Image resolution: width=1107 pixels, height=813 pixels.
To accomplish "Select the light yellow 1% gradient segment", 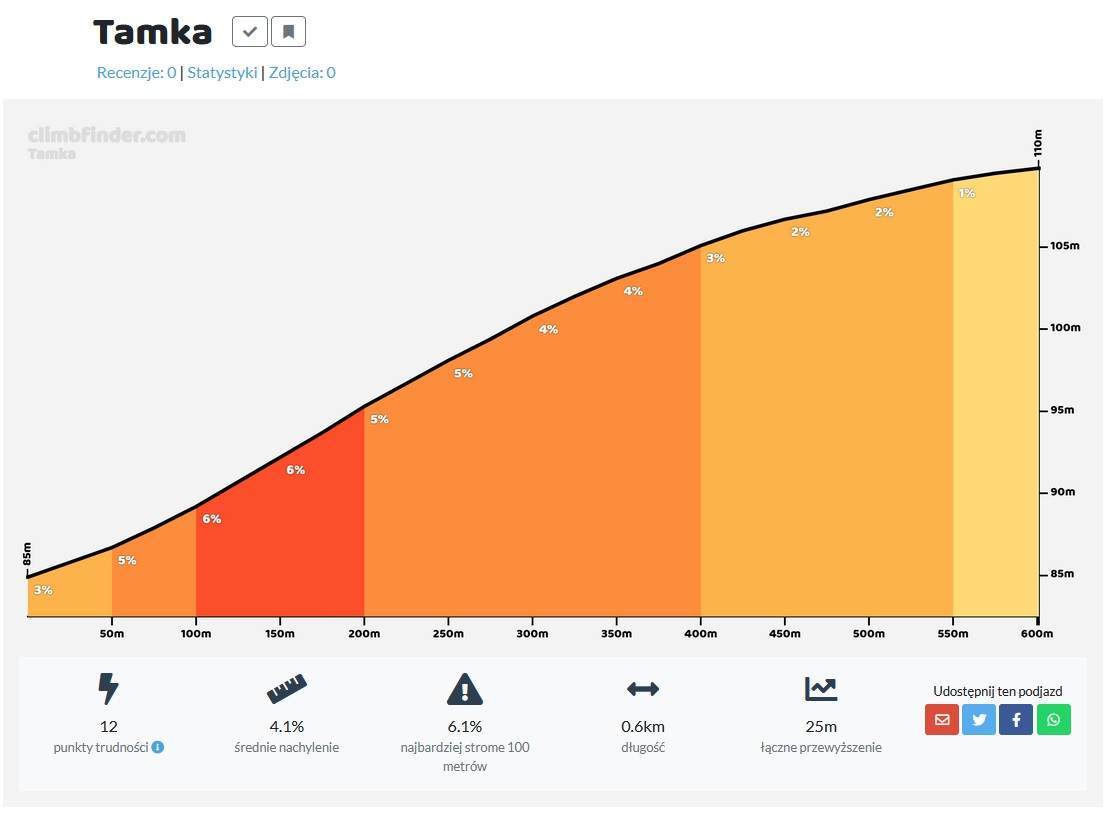I will (995, 395).
